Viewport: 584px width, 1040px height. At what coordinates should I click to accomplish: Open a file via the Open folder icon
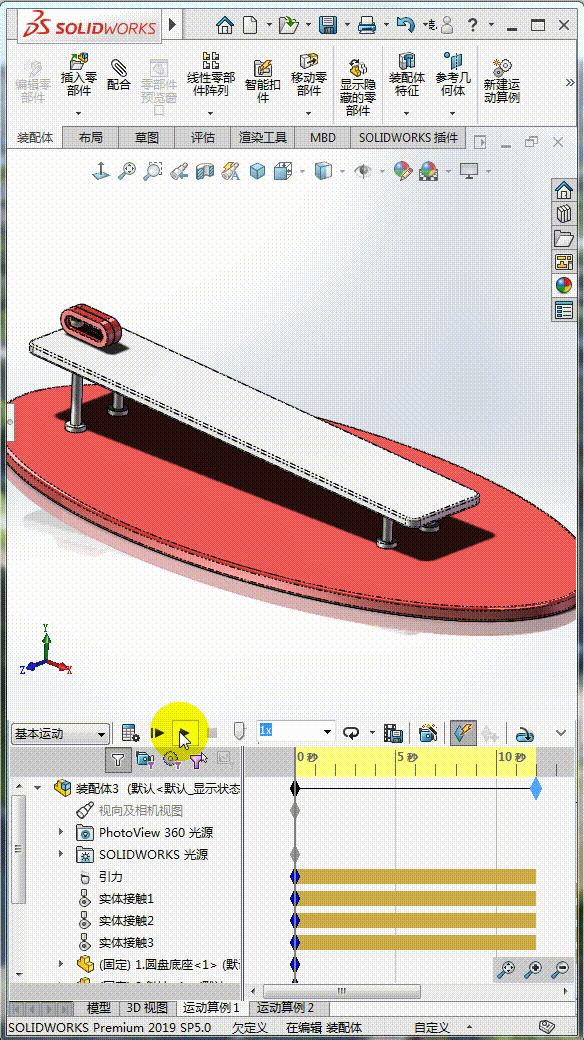pos(289,26)
